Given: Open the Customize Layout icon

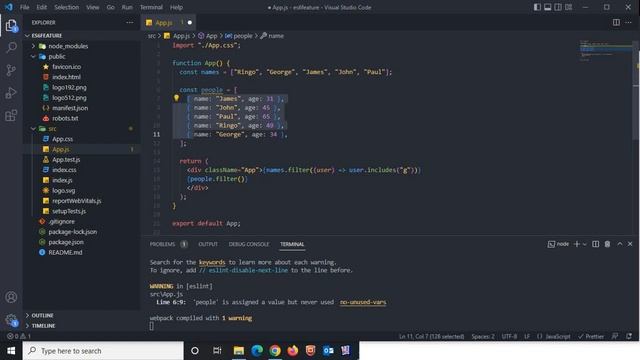Looking at the screenshot, I should 569,7.
